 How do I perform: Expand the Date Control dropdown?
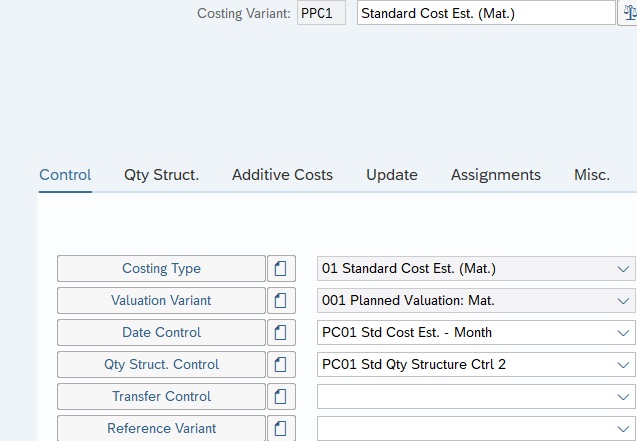pos(625,333)
